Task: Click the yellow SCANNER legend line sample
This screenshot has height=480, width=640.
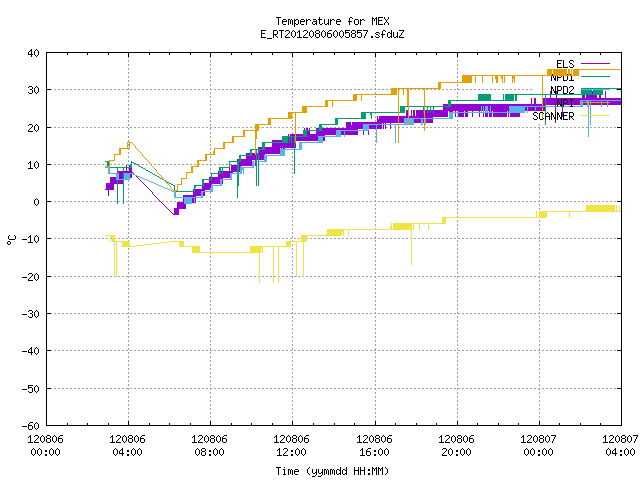Action: [595, 116]
